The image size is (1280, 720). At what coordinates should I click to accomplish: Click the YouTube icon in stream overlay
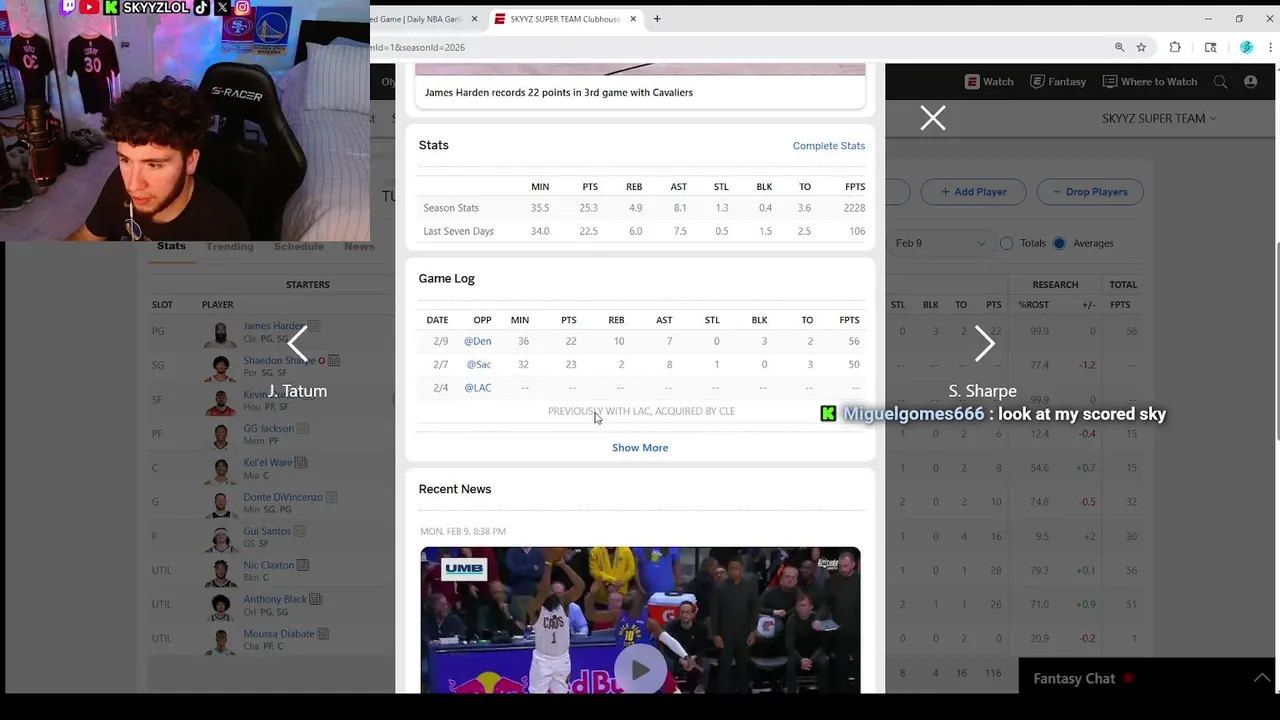89,8
